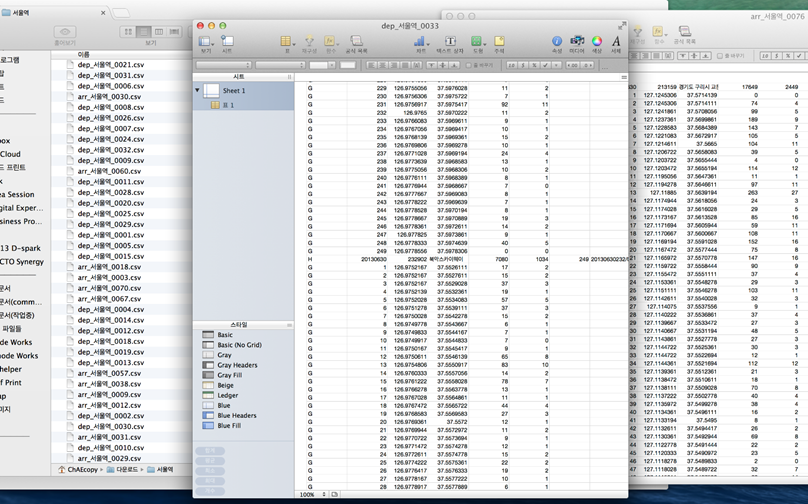
Task: Add a comment (주석) note
Action: (x=499, y=42)
